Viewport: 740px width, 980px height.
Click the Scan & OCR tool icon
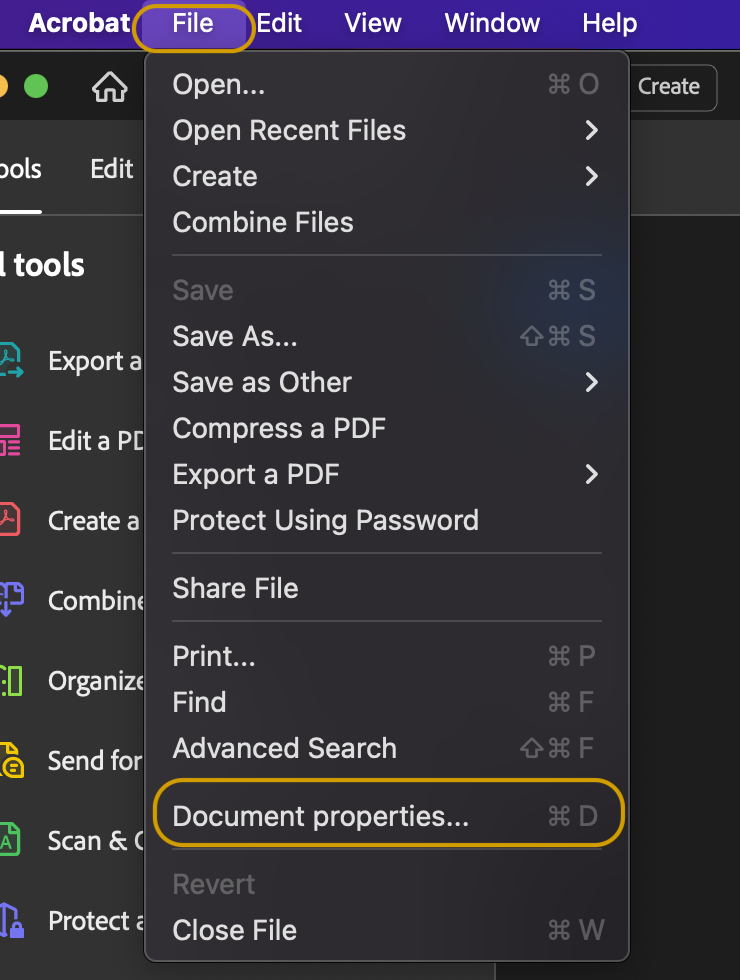(10, 841)
